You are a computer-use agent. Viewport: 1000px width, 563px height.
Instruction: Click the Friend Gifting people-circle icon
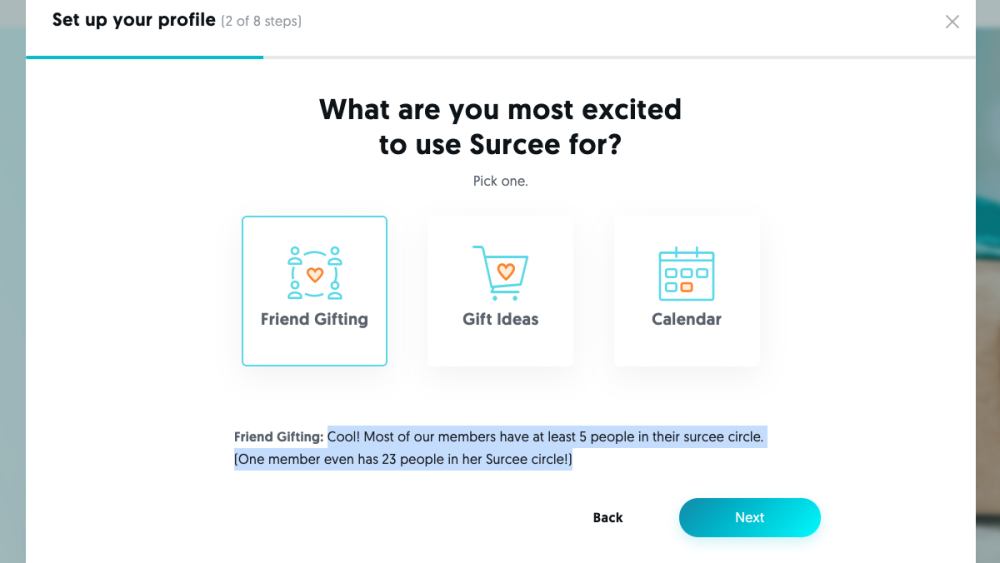[x=314, y=272]
